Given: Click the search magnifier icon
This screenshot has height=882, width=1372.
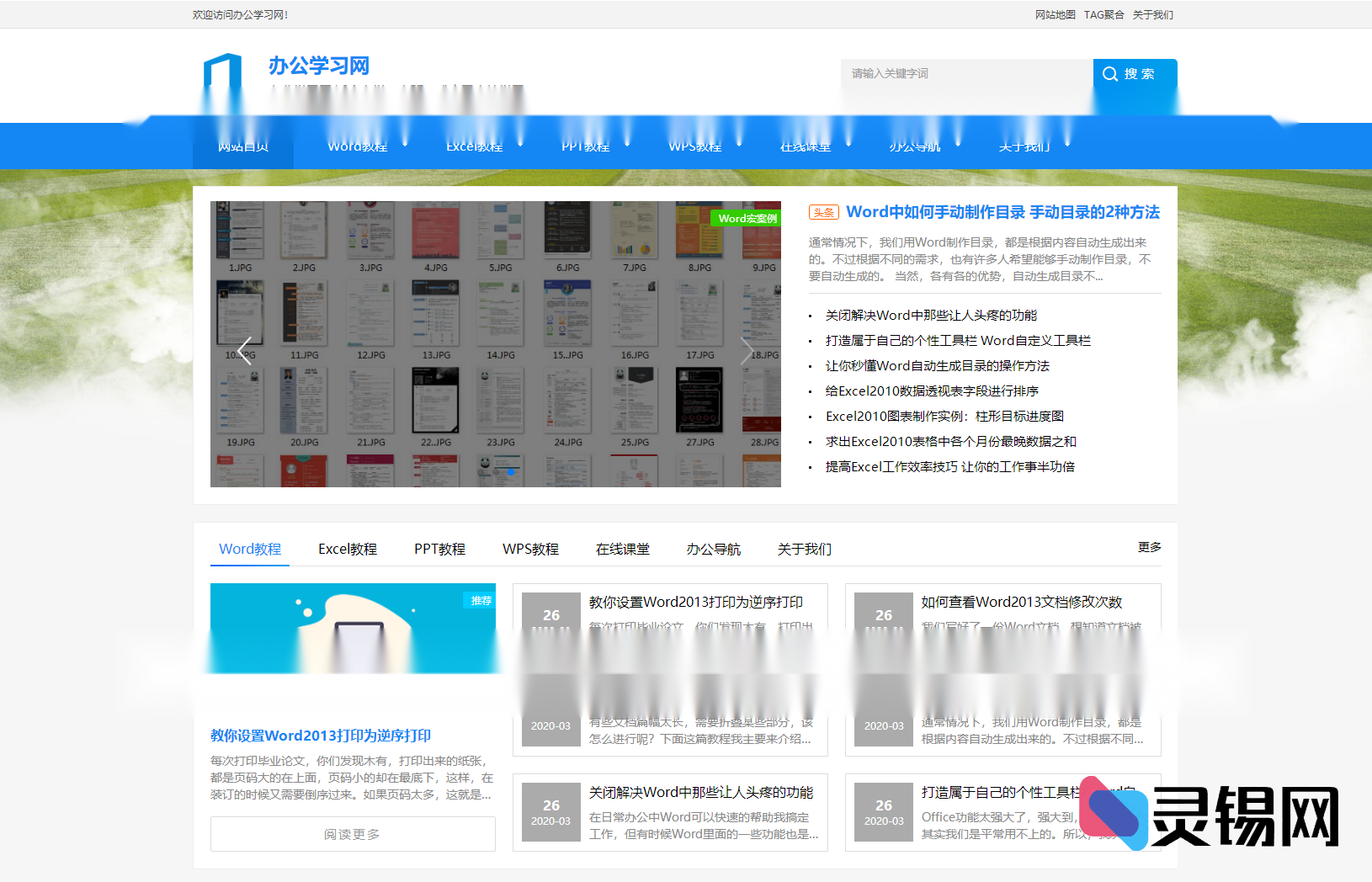Looking at the screenshot, I should pyautogui.click(x=1110, y=73).
